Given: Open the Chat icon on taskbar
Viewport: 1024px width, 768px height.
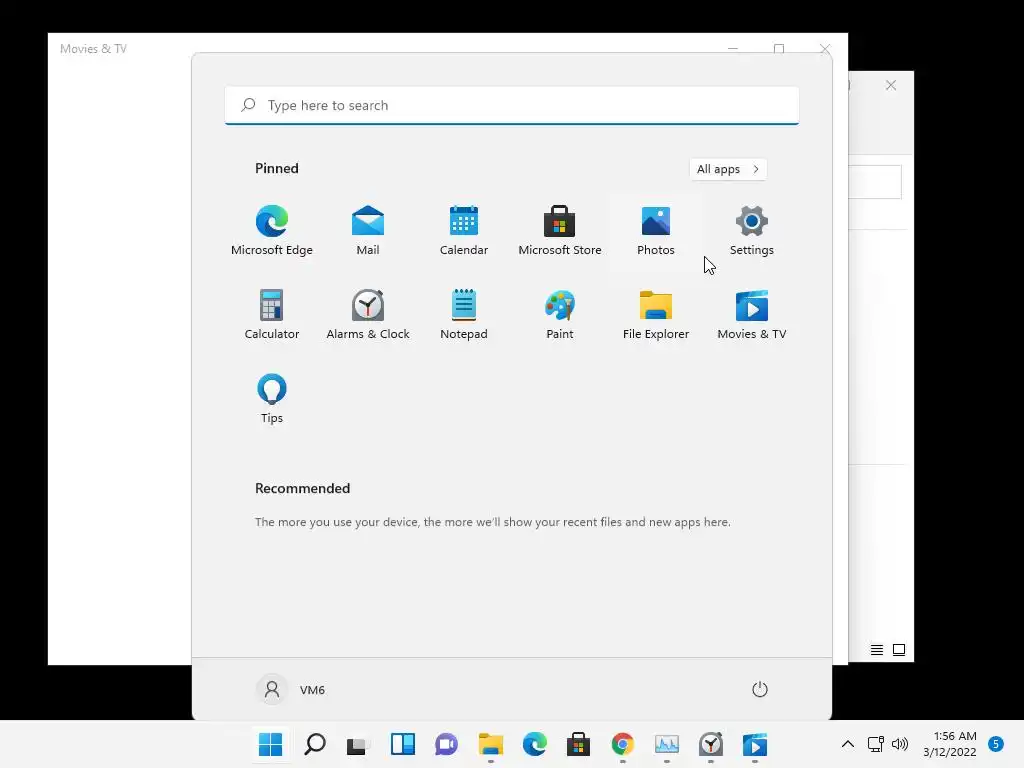Looking at the screenshot, I should [447, 744].
